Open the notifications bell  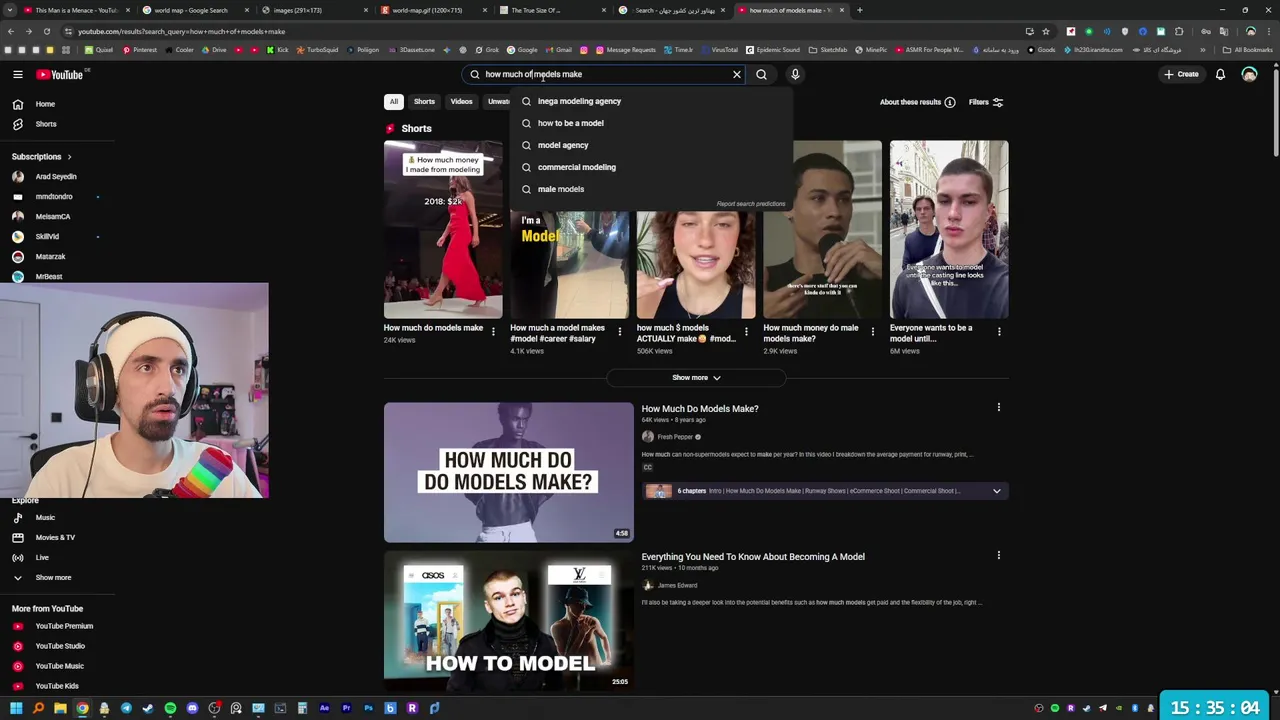click(x=1220, y=74)
